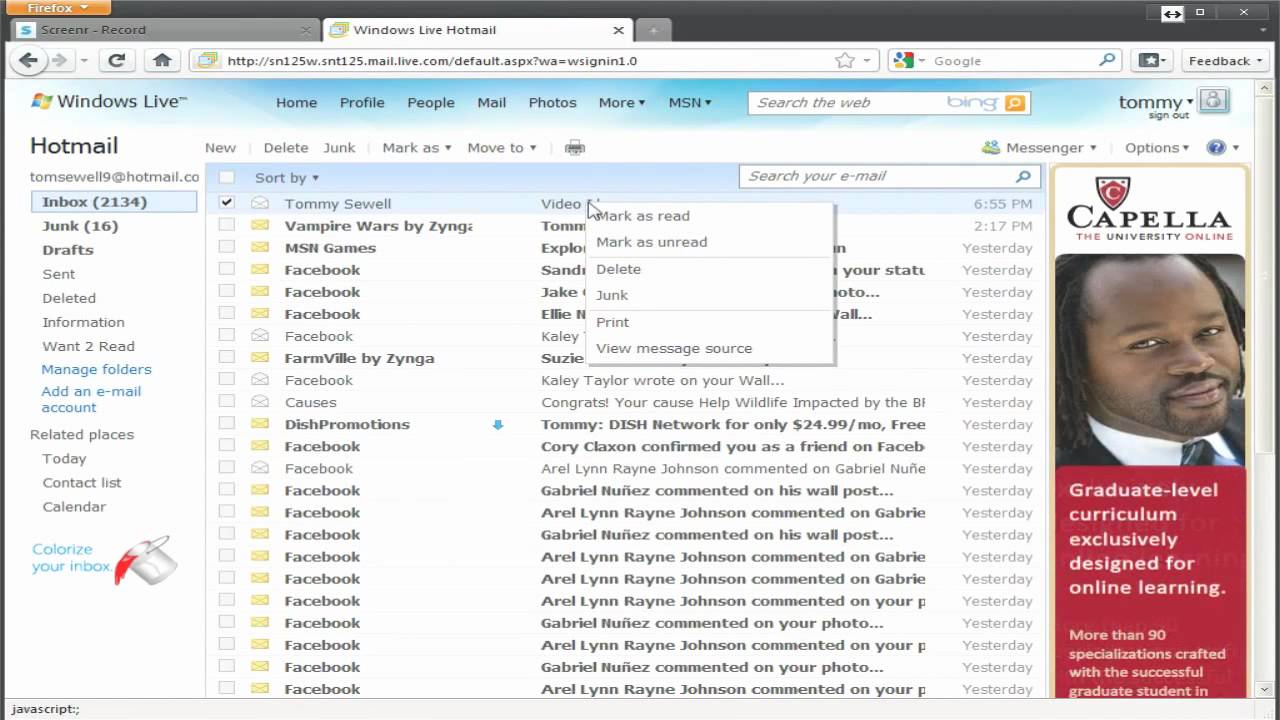Open the Mark as dropdown
The image size is (1280, 720).
[416, 147]
